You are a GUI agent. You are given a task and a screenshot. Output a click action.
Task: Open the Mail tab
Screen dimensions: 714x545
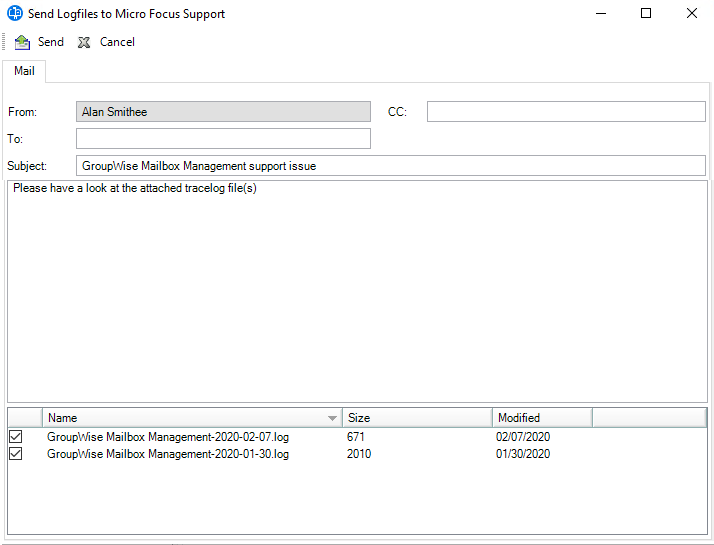pyautogui.click(x=24, y=71)
